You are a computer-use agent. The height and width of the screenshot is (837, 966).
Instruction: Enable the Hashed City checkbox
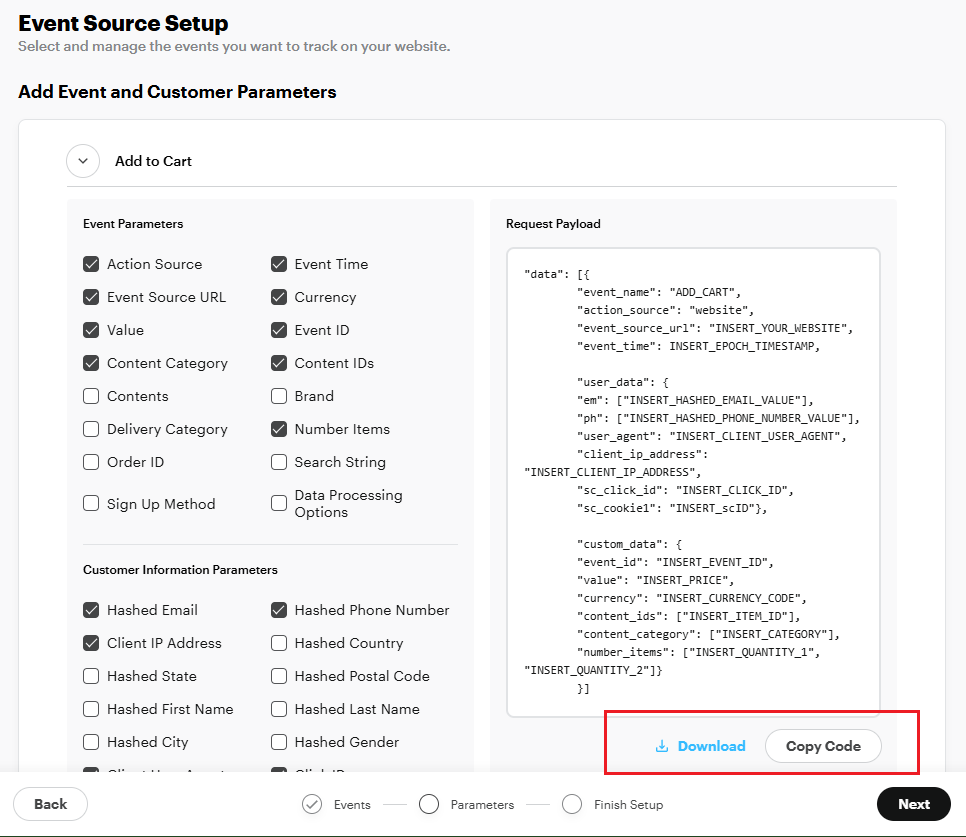(x=91, y=742)
